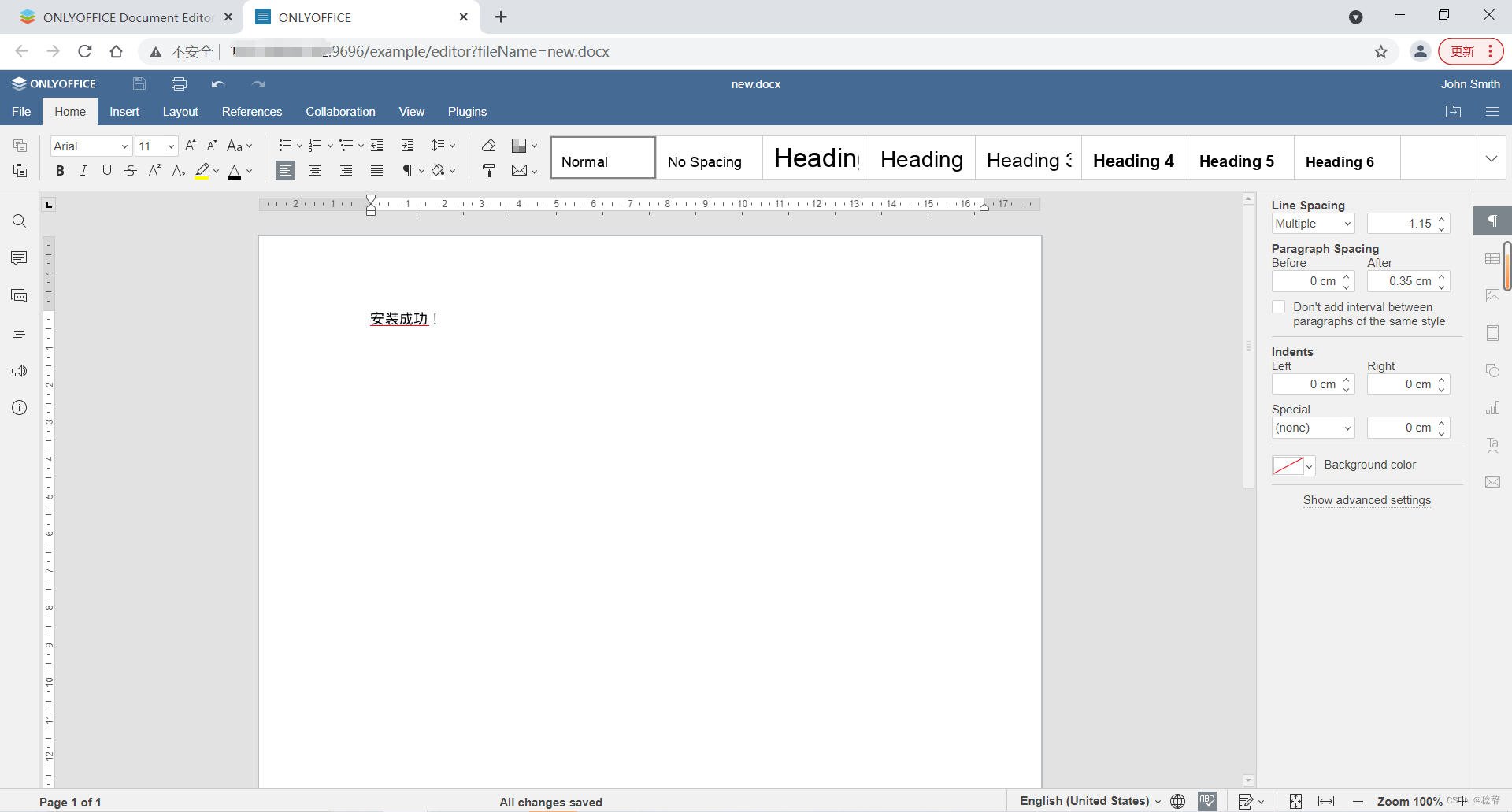The height and width of the screenshot is (812, 1512).
Task: Open the font size dropdown
Action: (x=171, y=146)
